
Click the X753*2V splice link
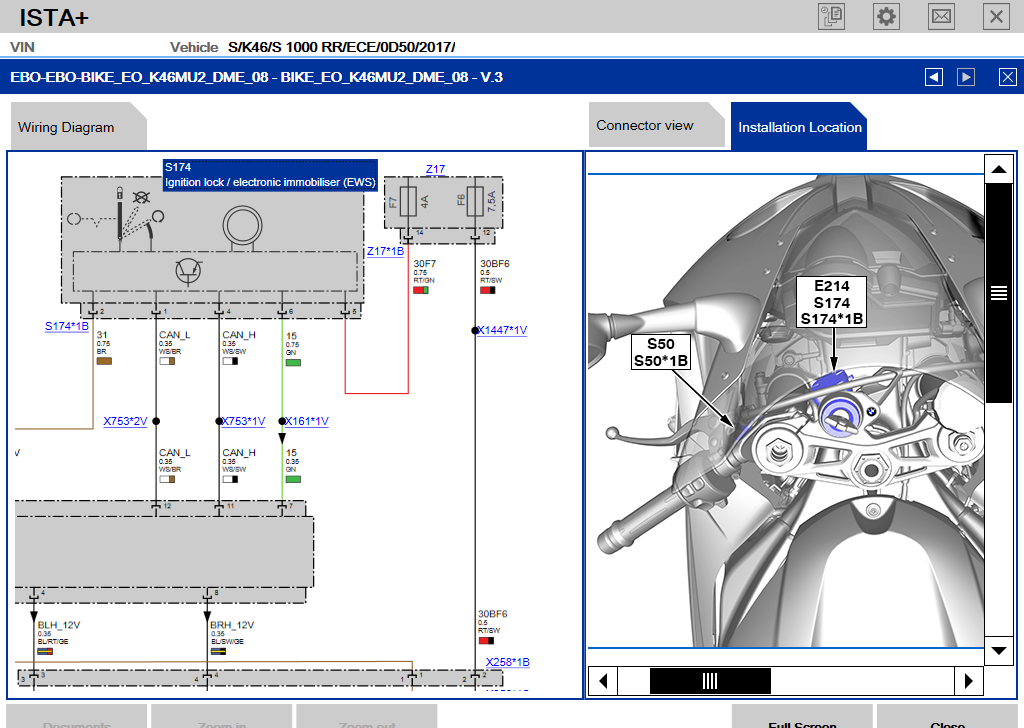[125, 421]
